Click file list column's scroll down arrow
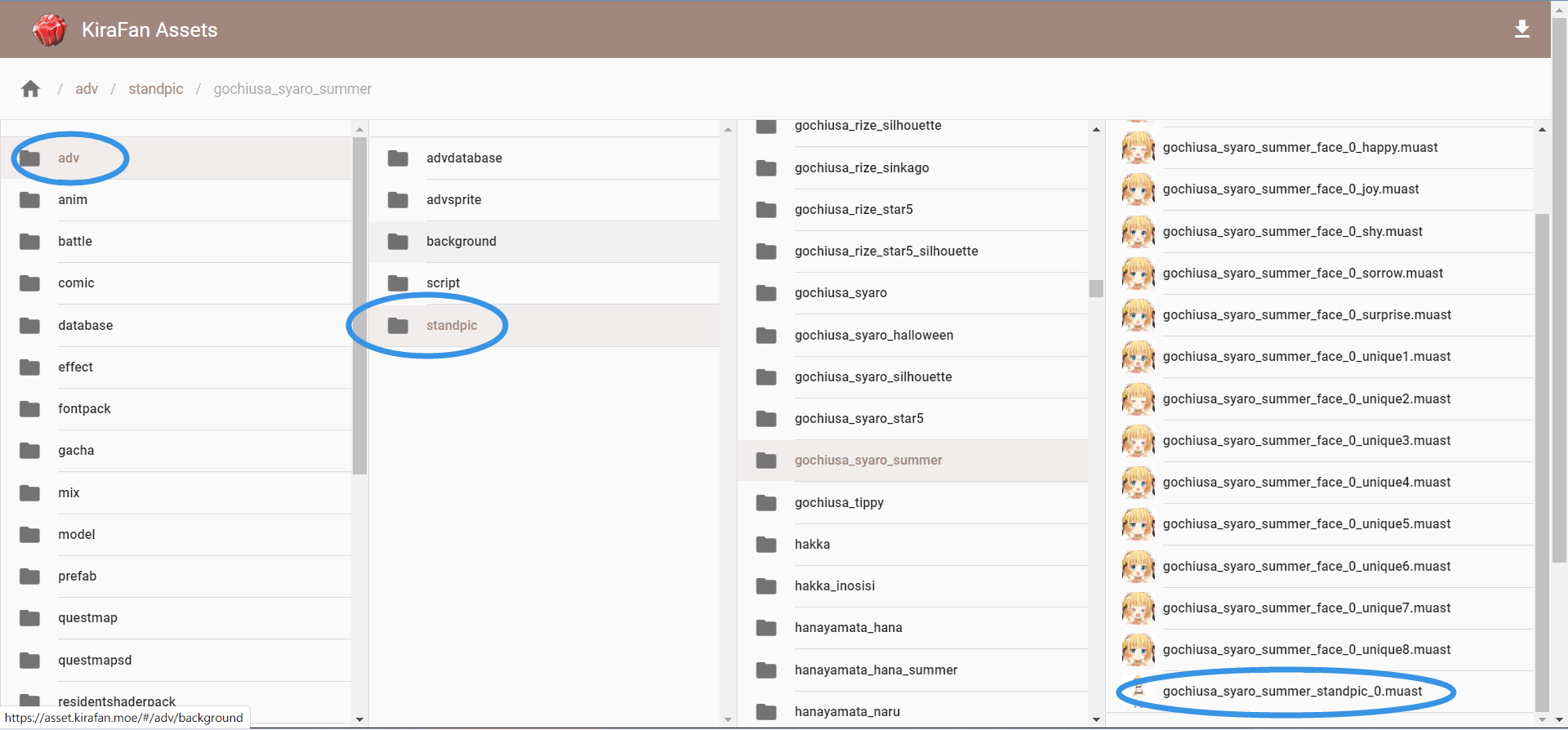 pos(1542,719)
